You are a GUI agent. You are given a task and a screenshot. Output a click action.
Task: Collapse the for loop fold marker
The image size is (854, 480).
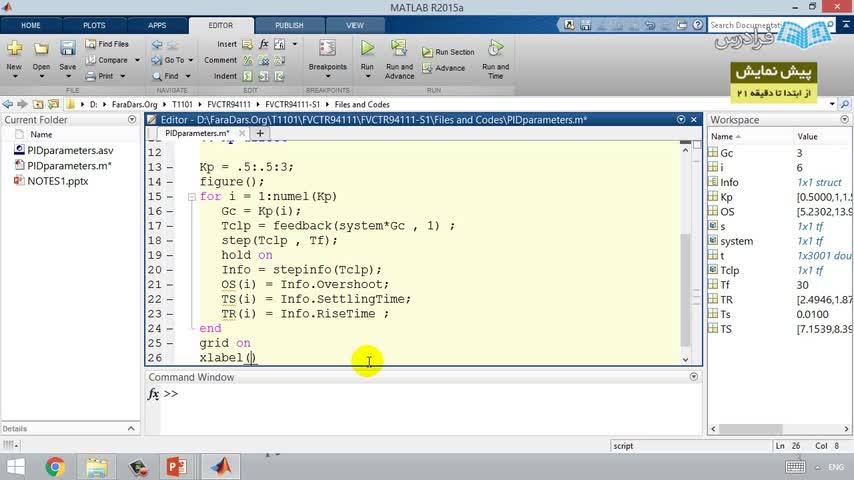[x=192, y=197]
